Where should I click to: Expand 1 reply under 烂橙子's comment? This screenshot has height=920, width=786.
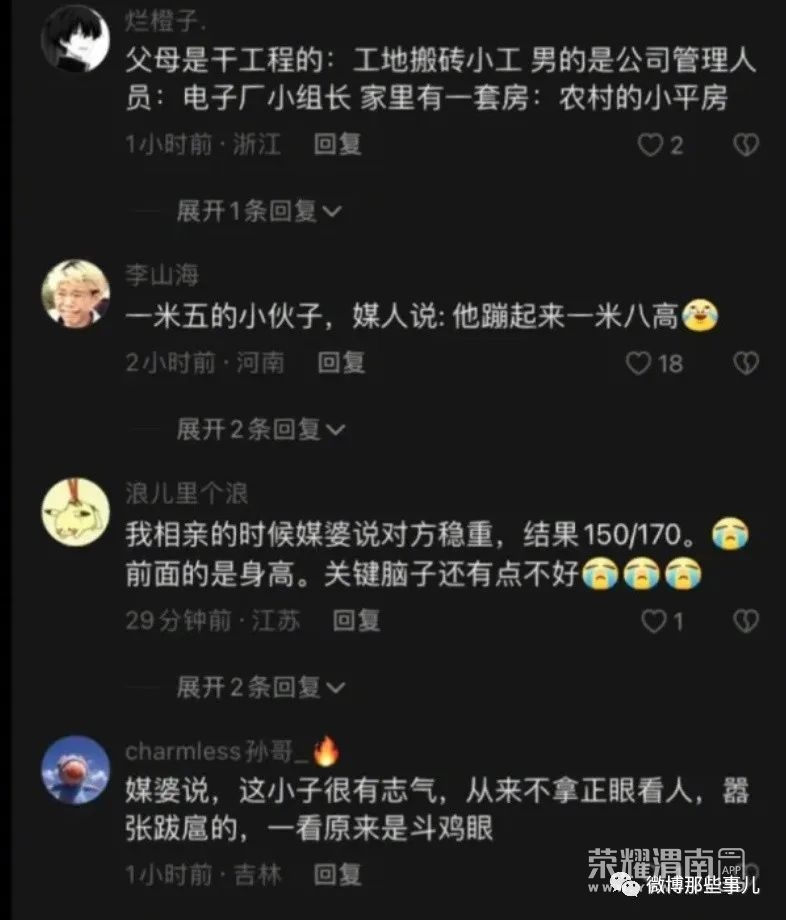click(259, 211)
